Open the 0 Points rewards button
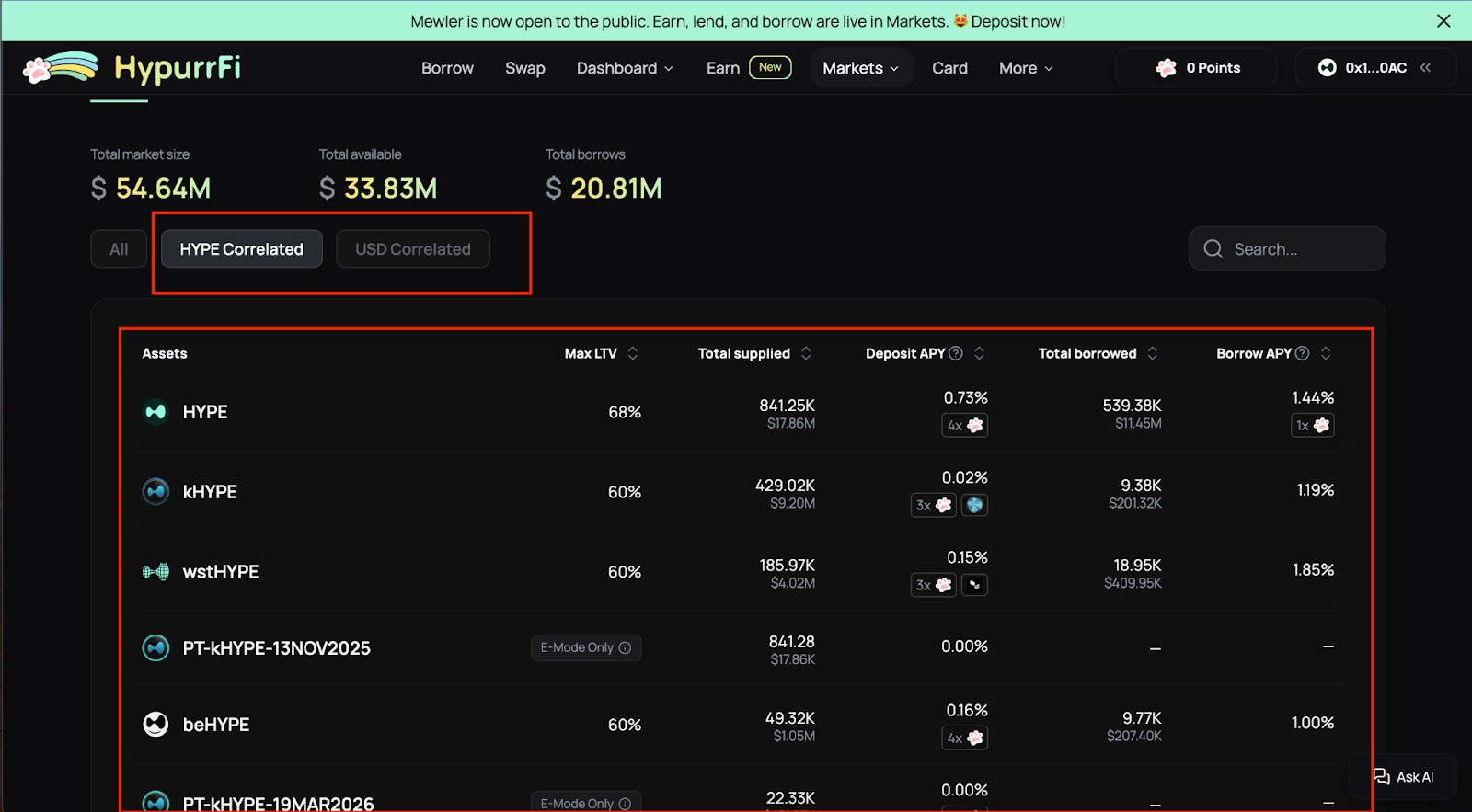 click(1196, 68)
